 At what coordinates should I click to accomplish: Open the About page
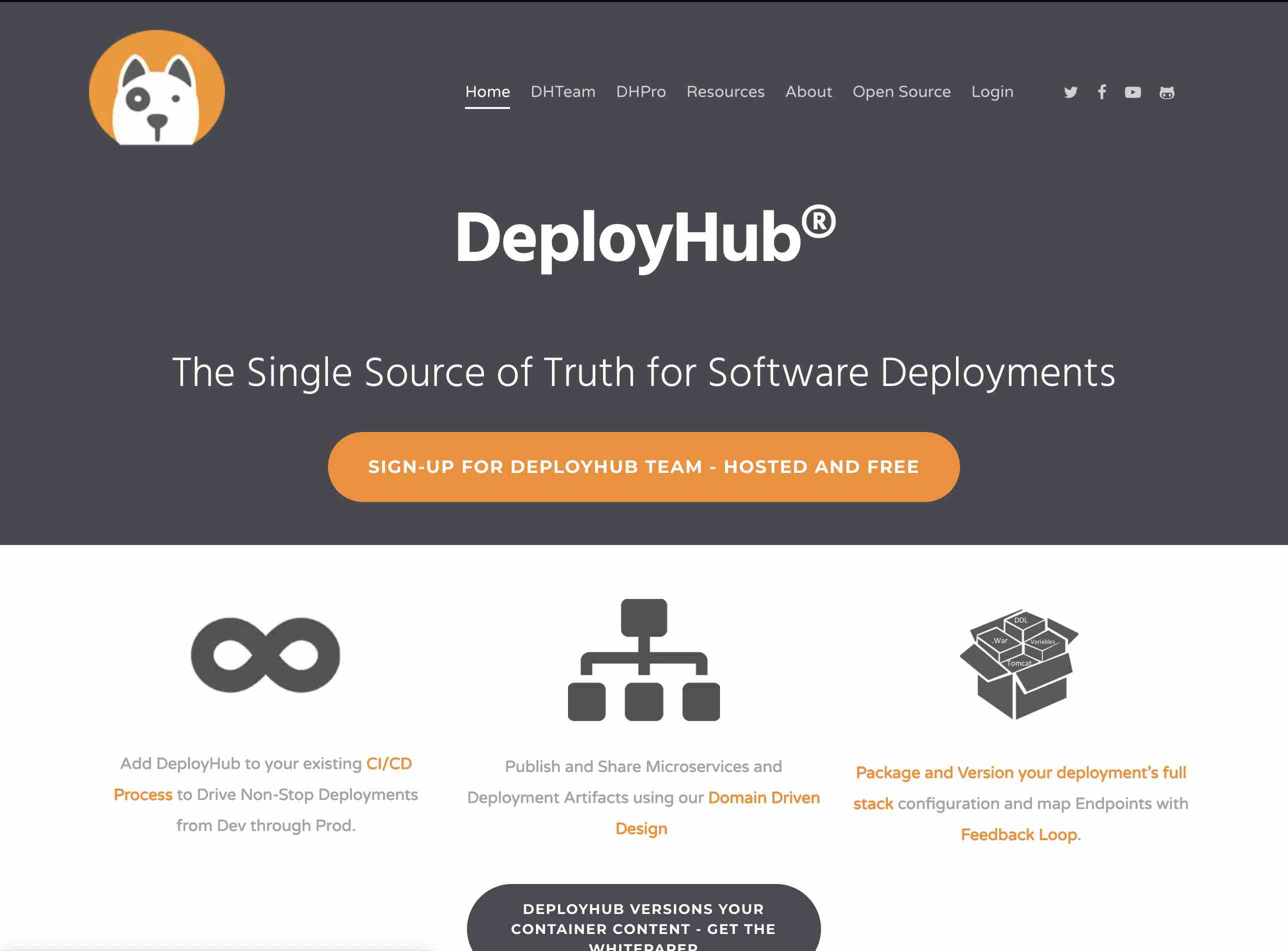tap(808, 91)
